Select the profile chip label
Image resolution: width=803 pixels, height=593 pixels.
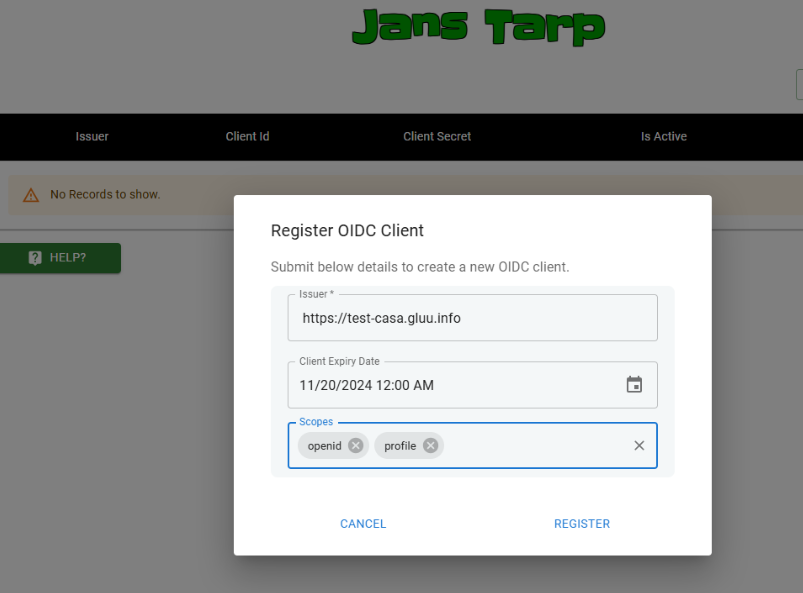[399, 446]
